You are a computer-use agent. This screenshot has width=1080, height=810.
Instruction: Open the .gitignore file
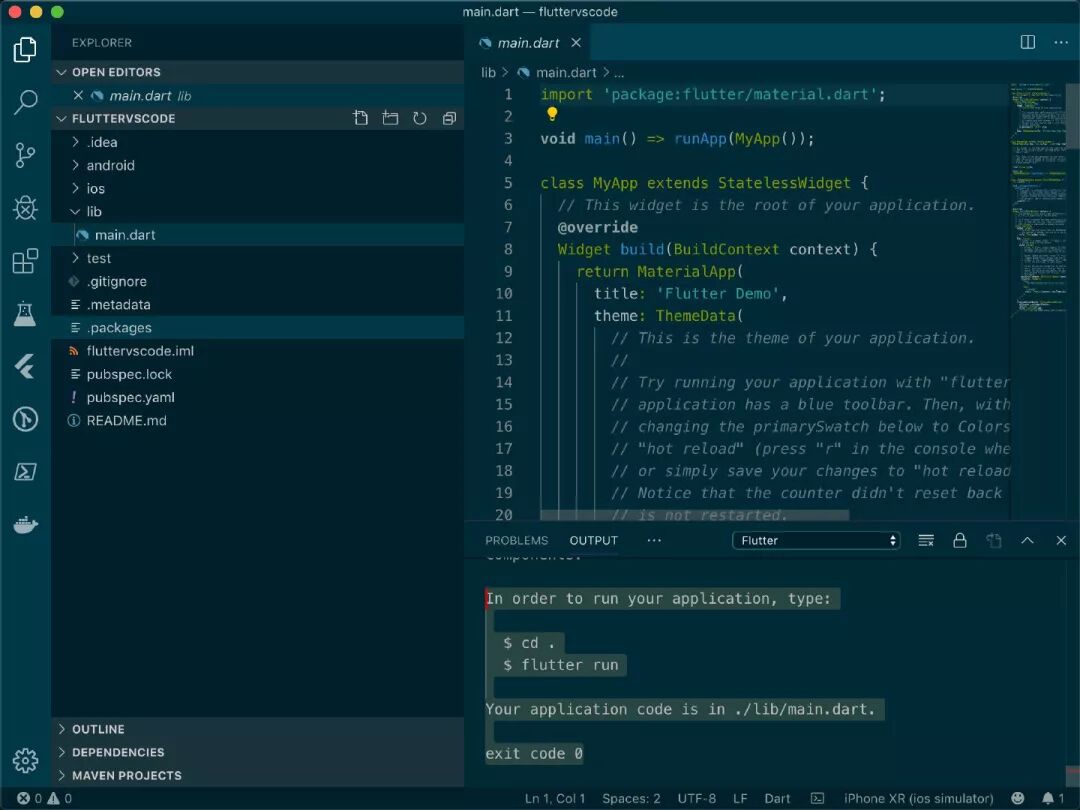click(257, 281)
